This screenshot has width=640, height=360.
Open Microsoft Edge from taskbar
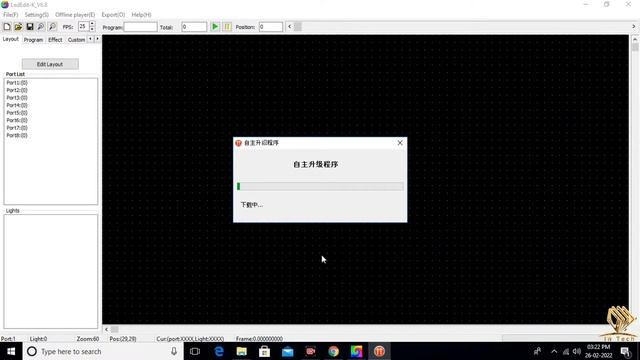click(219, 351)
